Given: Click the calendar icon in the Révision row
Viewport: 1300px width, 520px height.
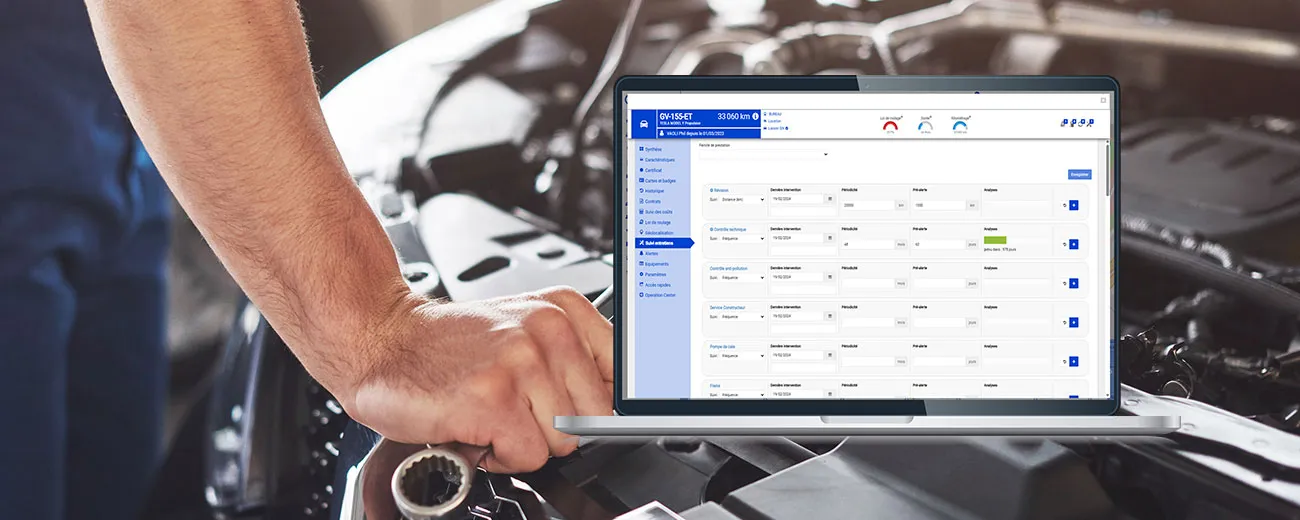Looking at the screenshot, I should pyautogui.click(x=829, y=199).
